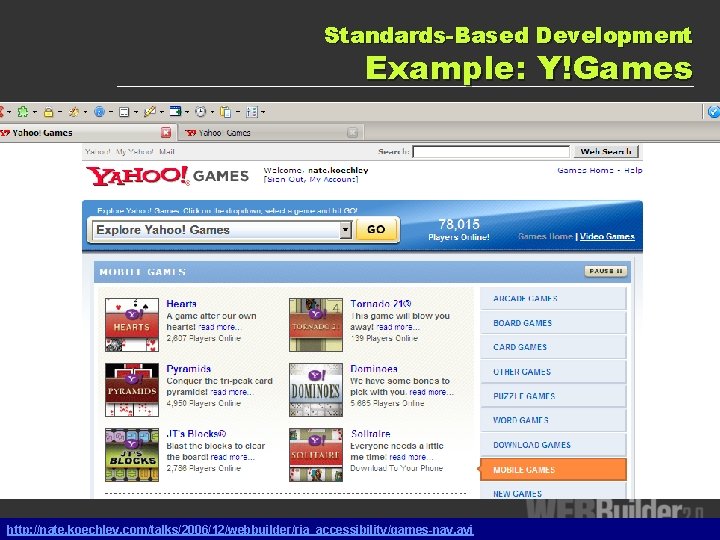This screenshot has height=540, width=720.
Task: Expand the clock icon dropdown arrow
Action: click(x=212, y=112)
